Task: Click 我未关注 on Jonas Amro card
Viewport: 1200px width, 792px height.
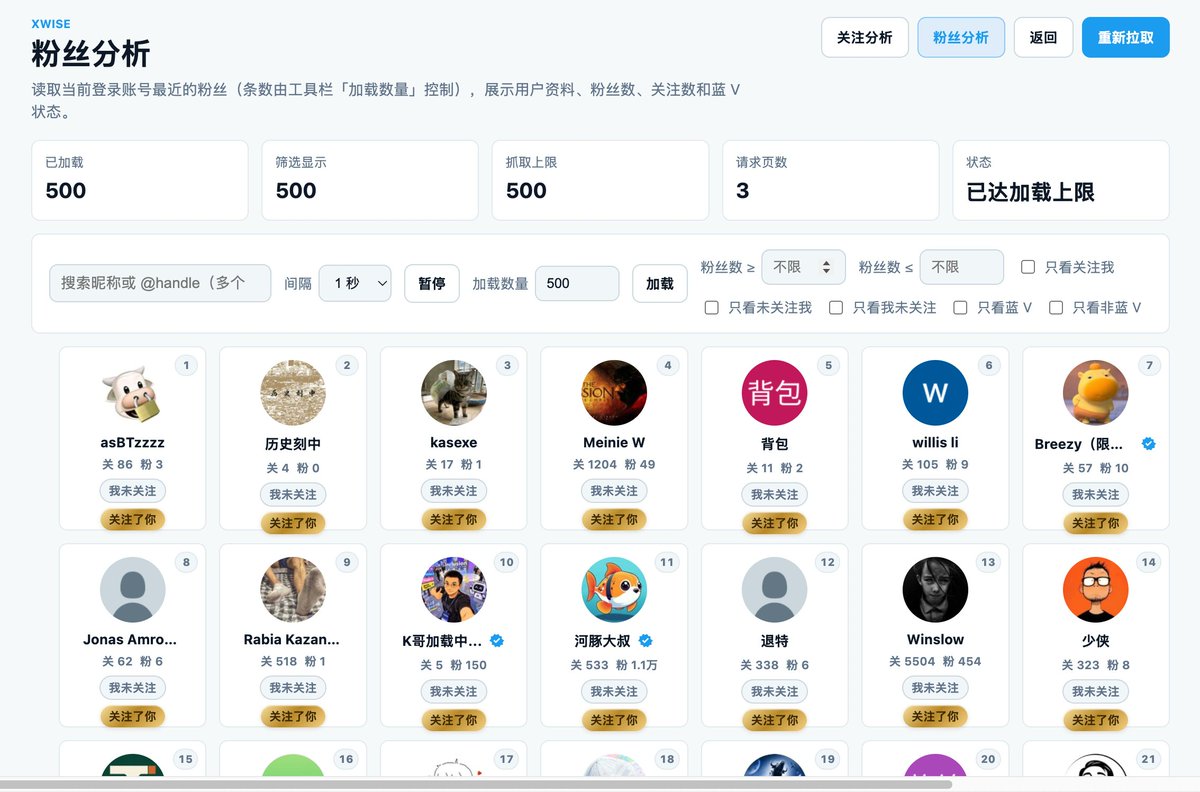Action: (x=132, y=688)
